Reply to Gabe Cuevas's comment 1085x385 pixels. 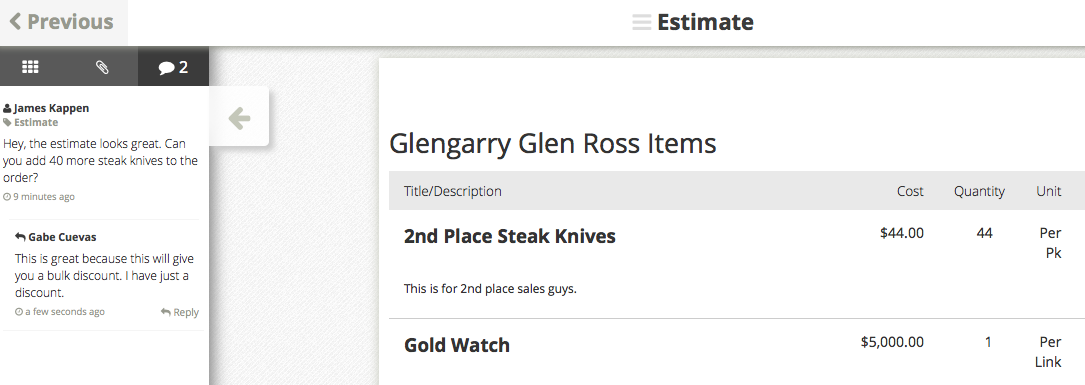180,312
